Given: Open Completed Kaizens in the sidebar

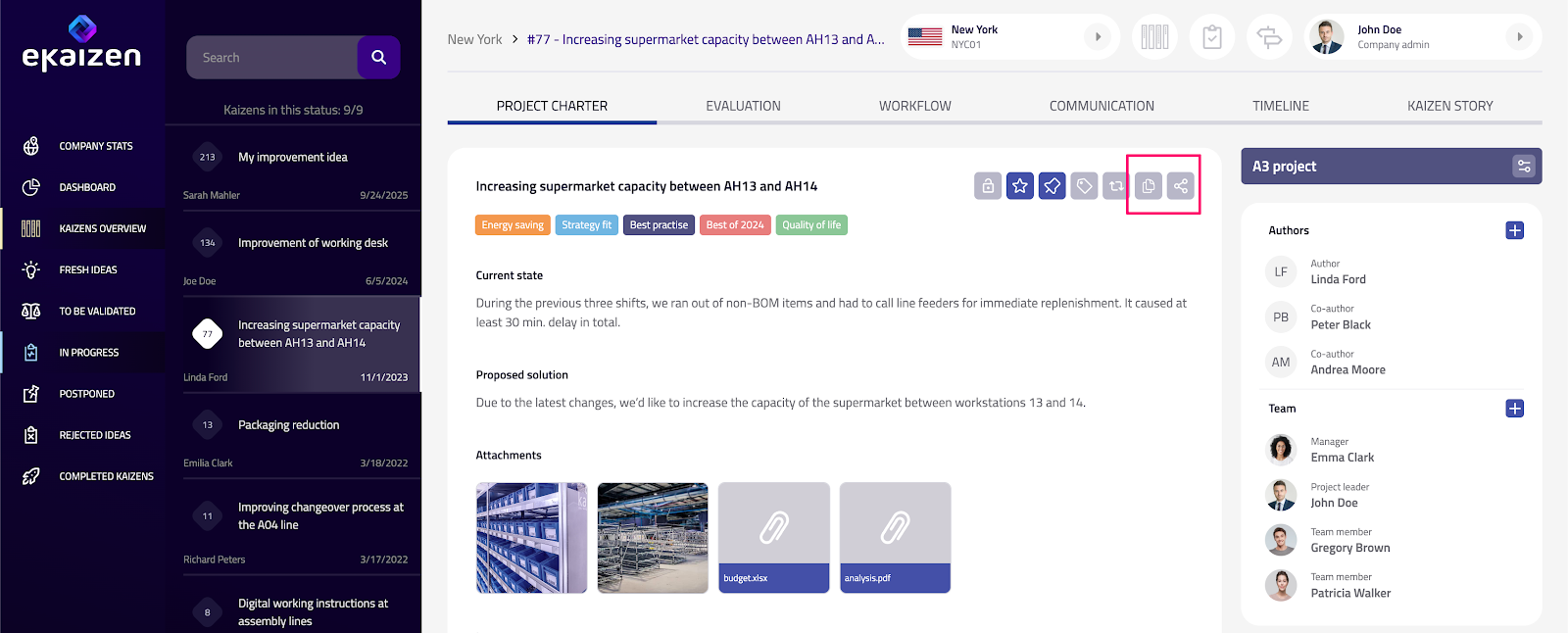Looking at the screenshot, I should point(106,476).
